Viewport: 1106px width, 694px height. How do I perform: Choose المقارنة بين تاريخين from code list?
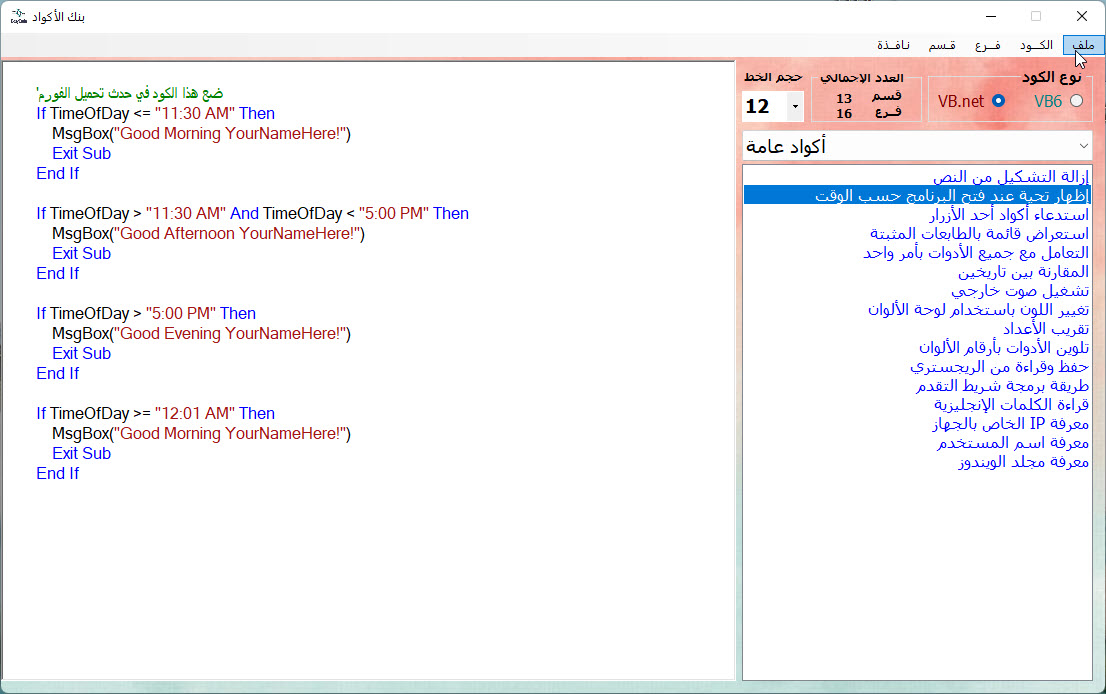coord(1022,272)
